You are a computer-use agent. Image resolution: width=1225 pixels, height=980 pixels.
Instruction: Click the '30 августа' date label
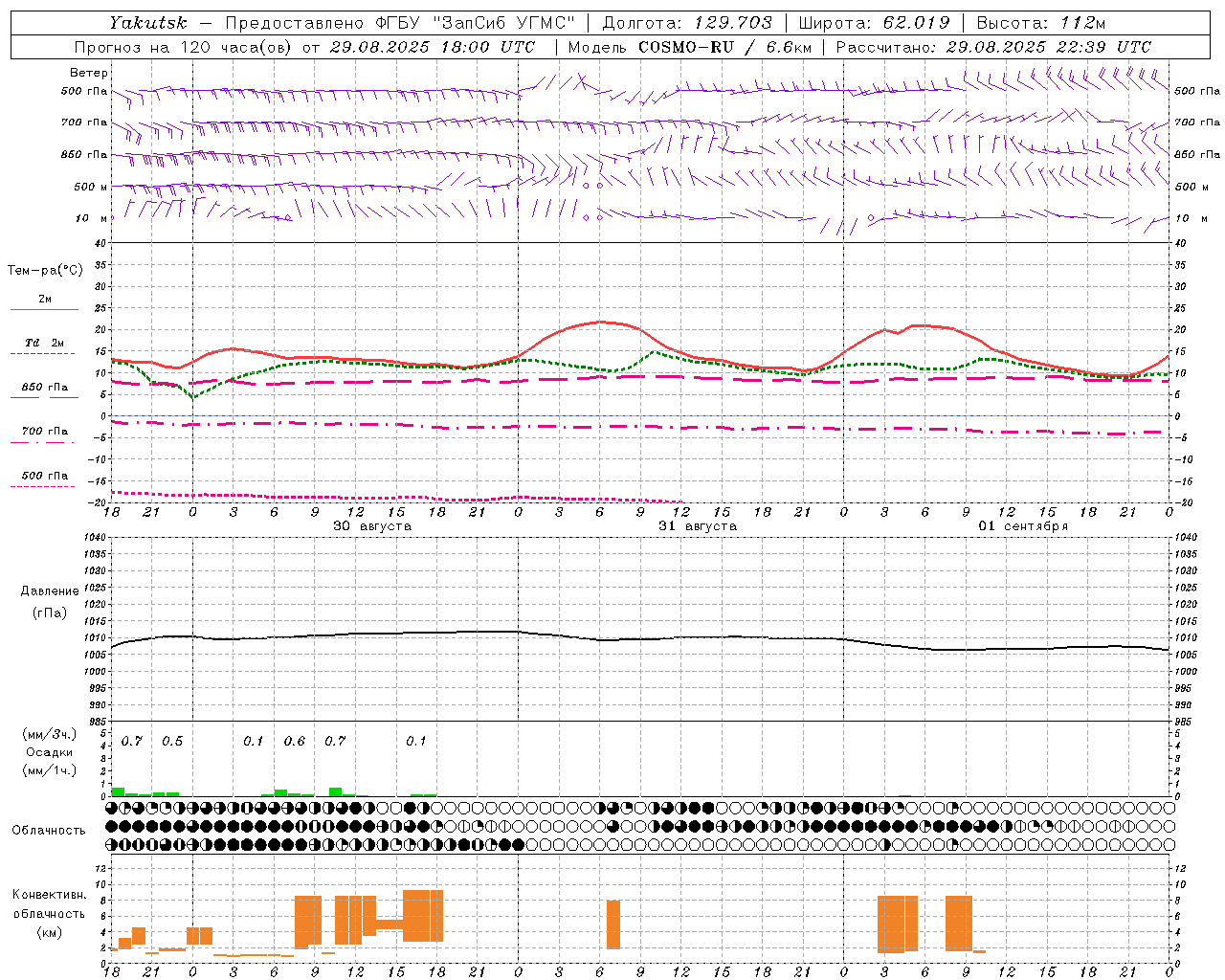click(x=372, y=526)
